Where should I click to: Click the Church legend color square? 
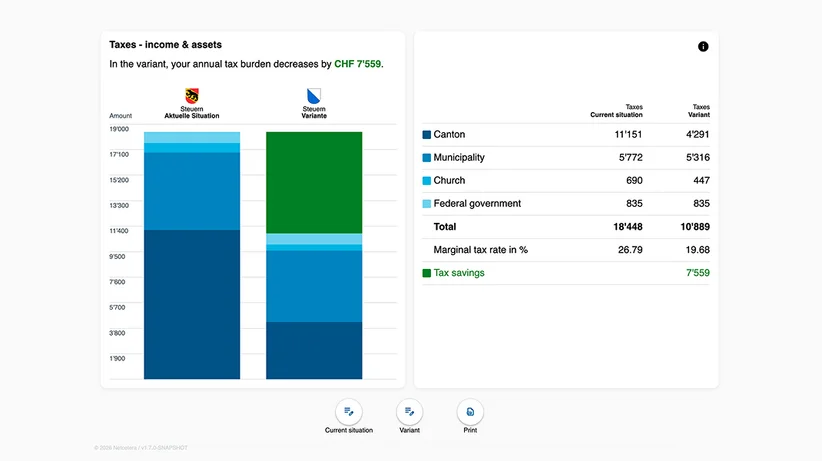tap(427, 181)
